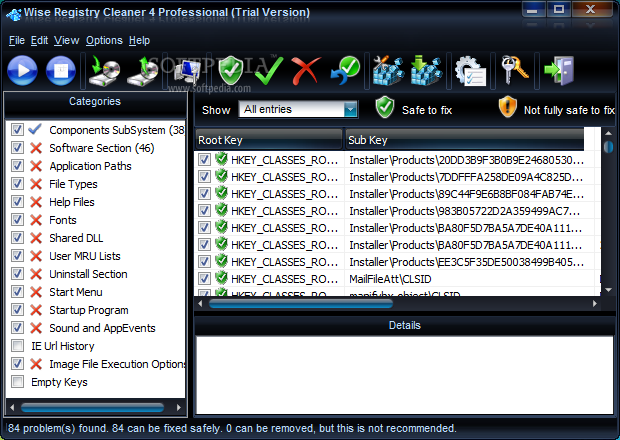Click the computer system restore icon
Image resolution: width=620 pixels, height=440 pixels.
tap(187, 72)
